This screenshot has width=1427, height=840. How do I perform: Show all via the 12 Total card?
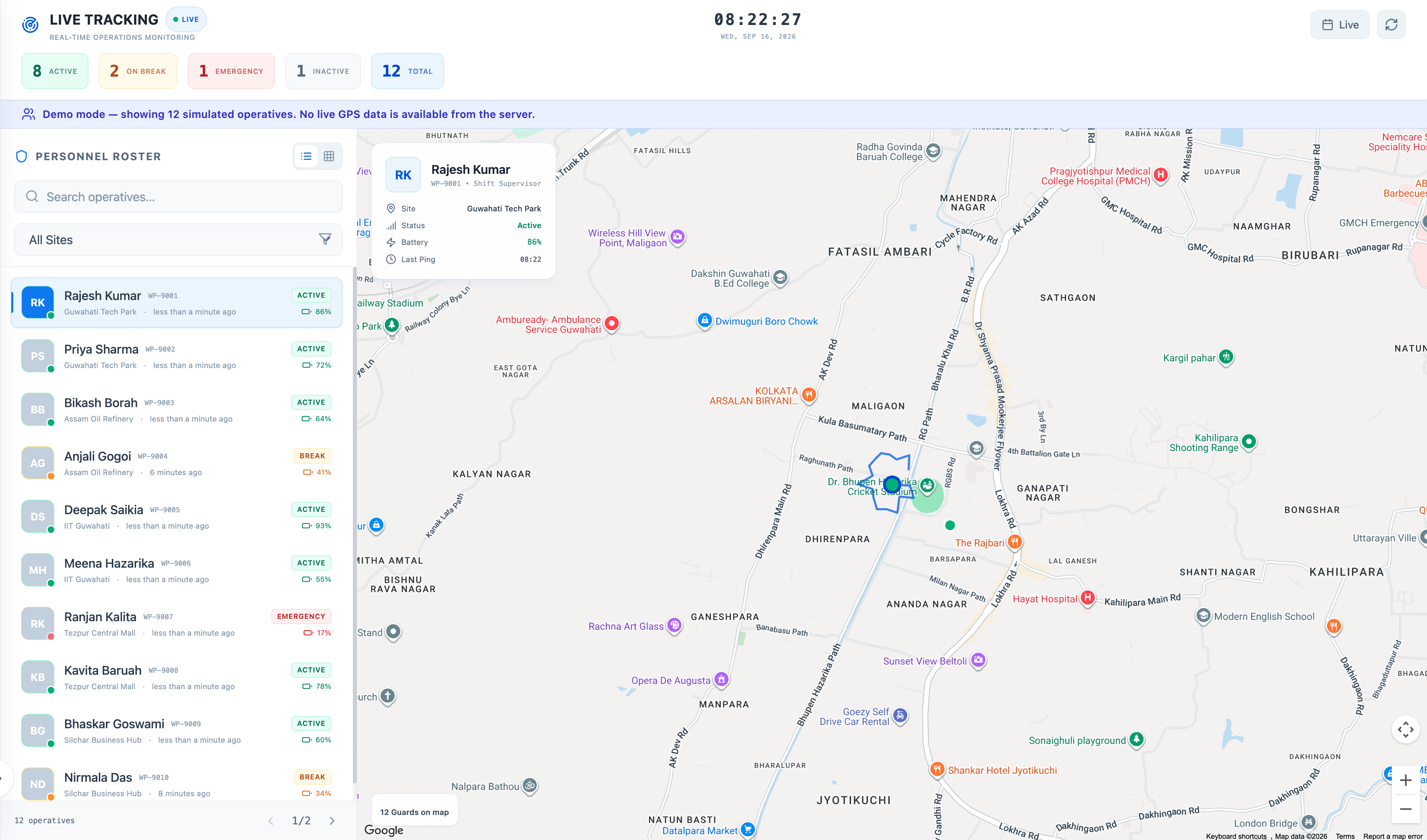pyautogui.click(x=407, y=71)
